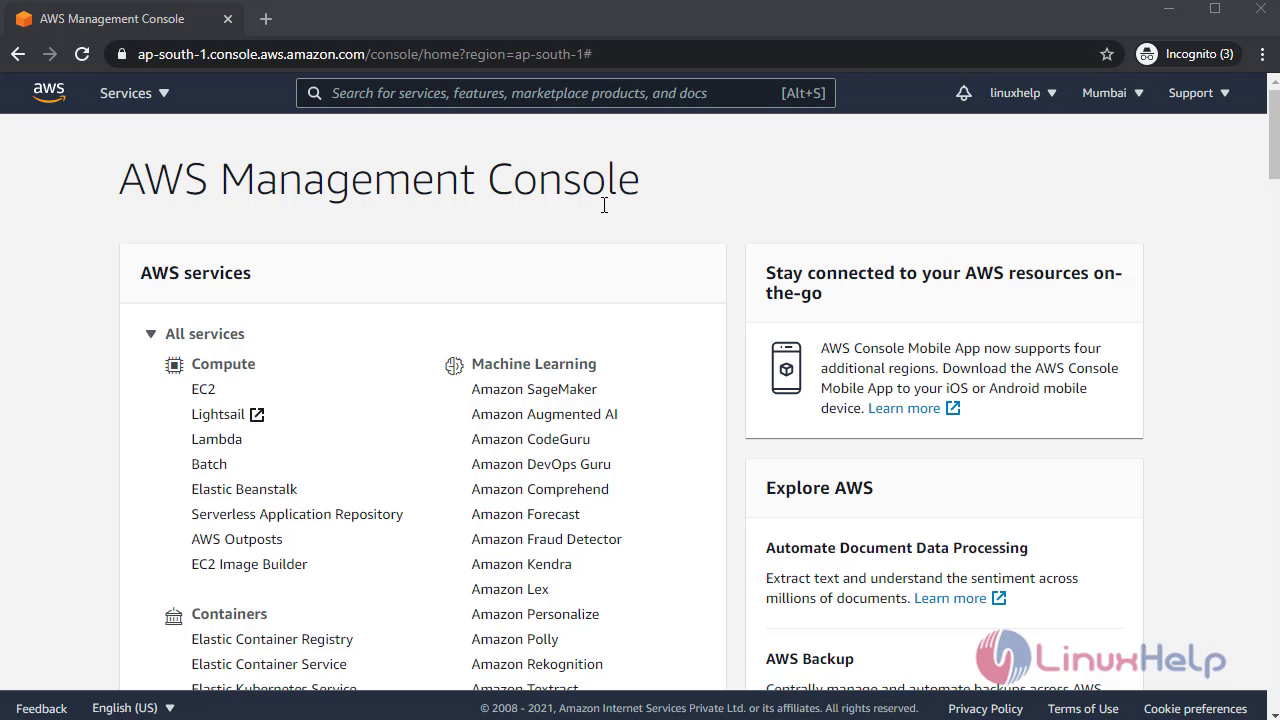Open the notifications bell icon
Image resolution: width=1280 pixels, height=720 pixels.
pos(964,93)
